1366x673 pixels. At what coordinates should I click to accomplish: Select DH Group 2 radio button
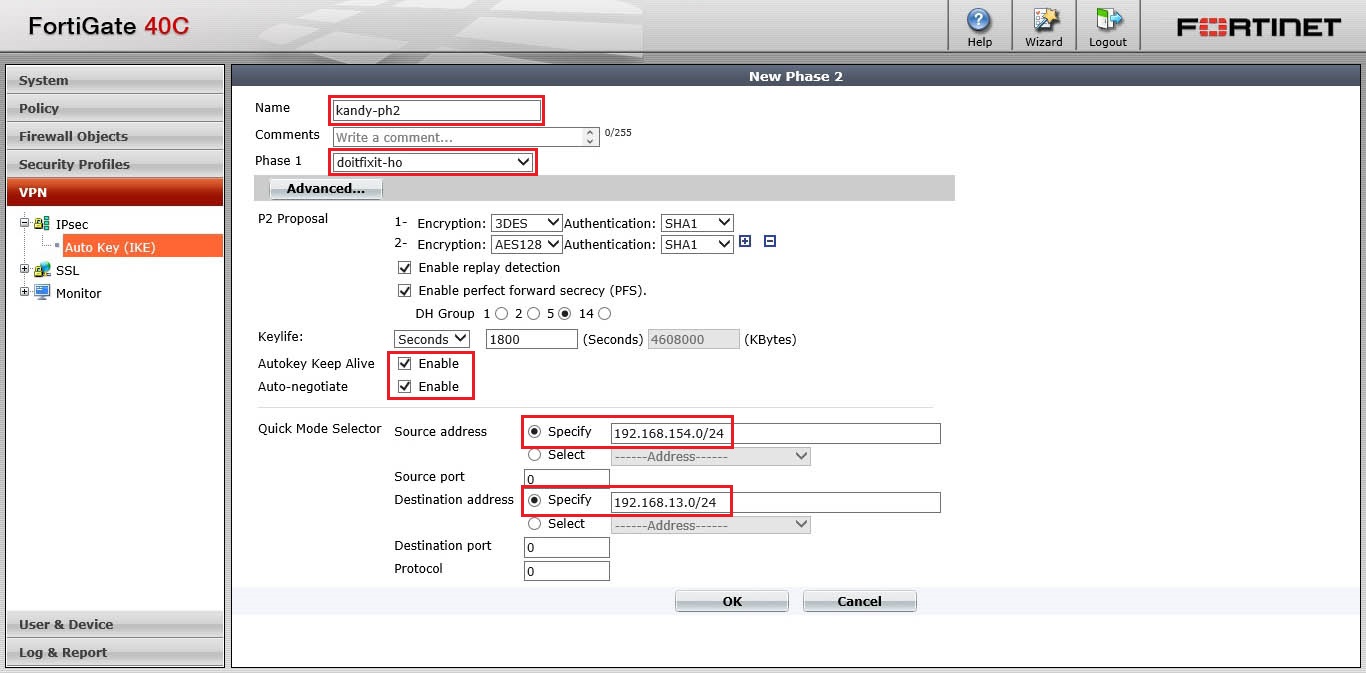pos(533,314)
